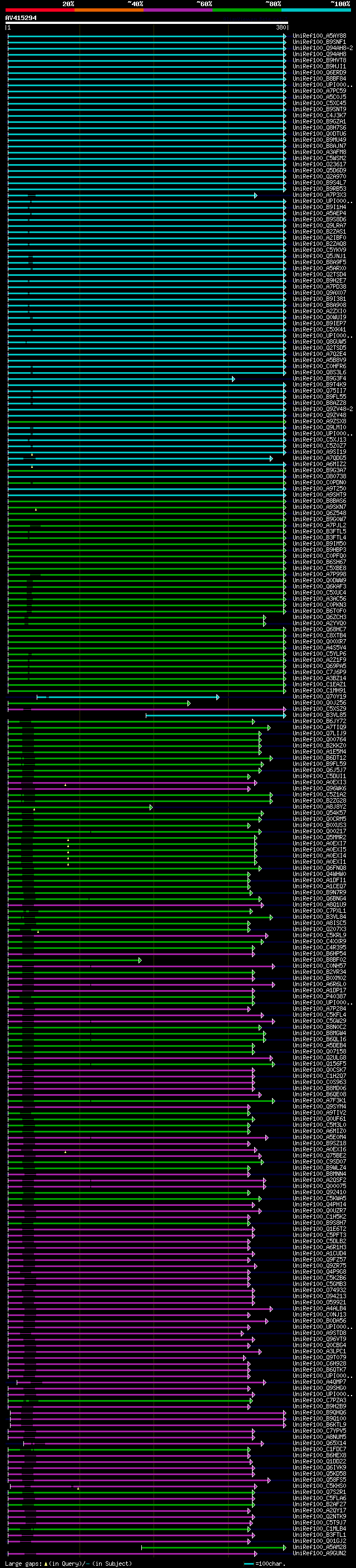Image resolution: width=356 pixels, height=1568 pixels.
Task: Select label UniRef100_C1MH91
Action: pos(319,690)
